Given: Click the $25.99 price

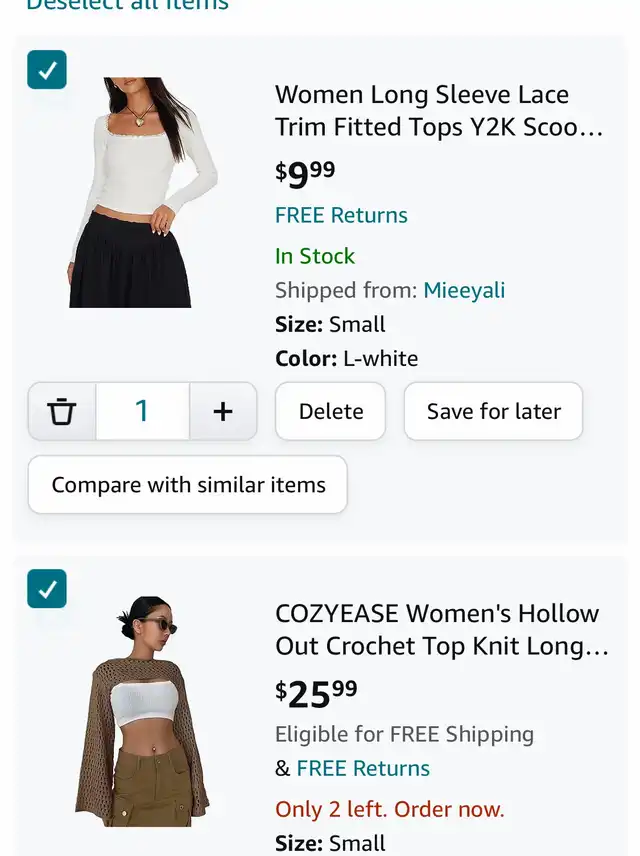Looking at the screenshot, I should tap(316, 692).
